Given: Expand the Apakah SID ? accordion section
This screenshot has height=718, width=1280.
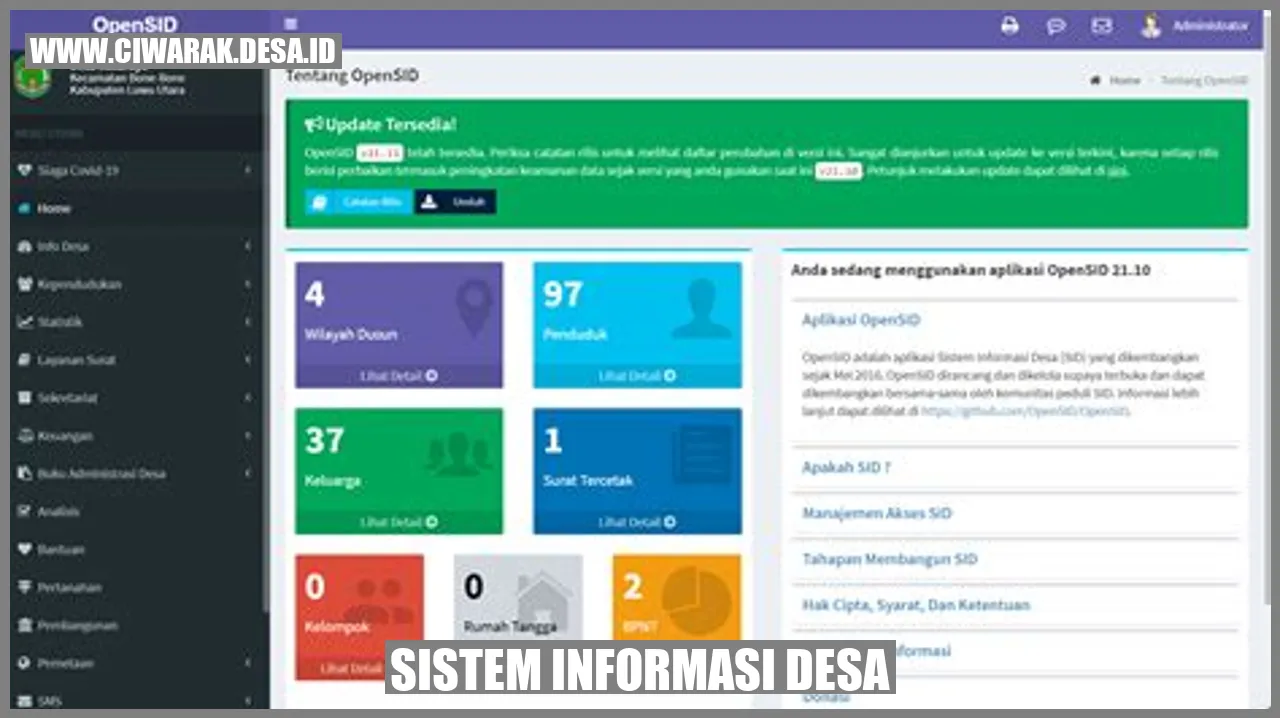Looking at the screenshot, I should pos(846,467).
